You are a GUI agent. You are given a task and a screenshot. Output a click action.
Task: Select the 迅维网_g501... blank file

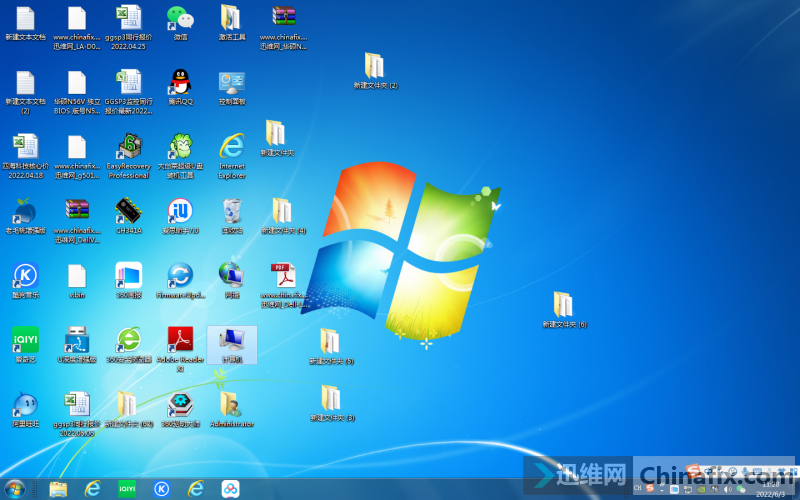[x=77, y=156]
